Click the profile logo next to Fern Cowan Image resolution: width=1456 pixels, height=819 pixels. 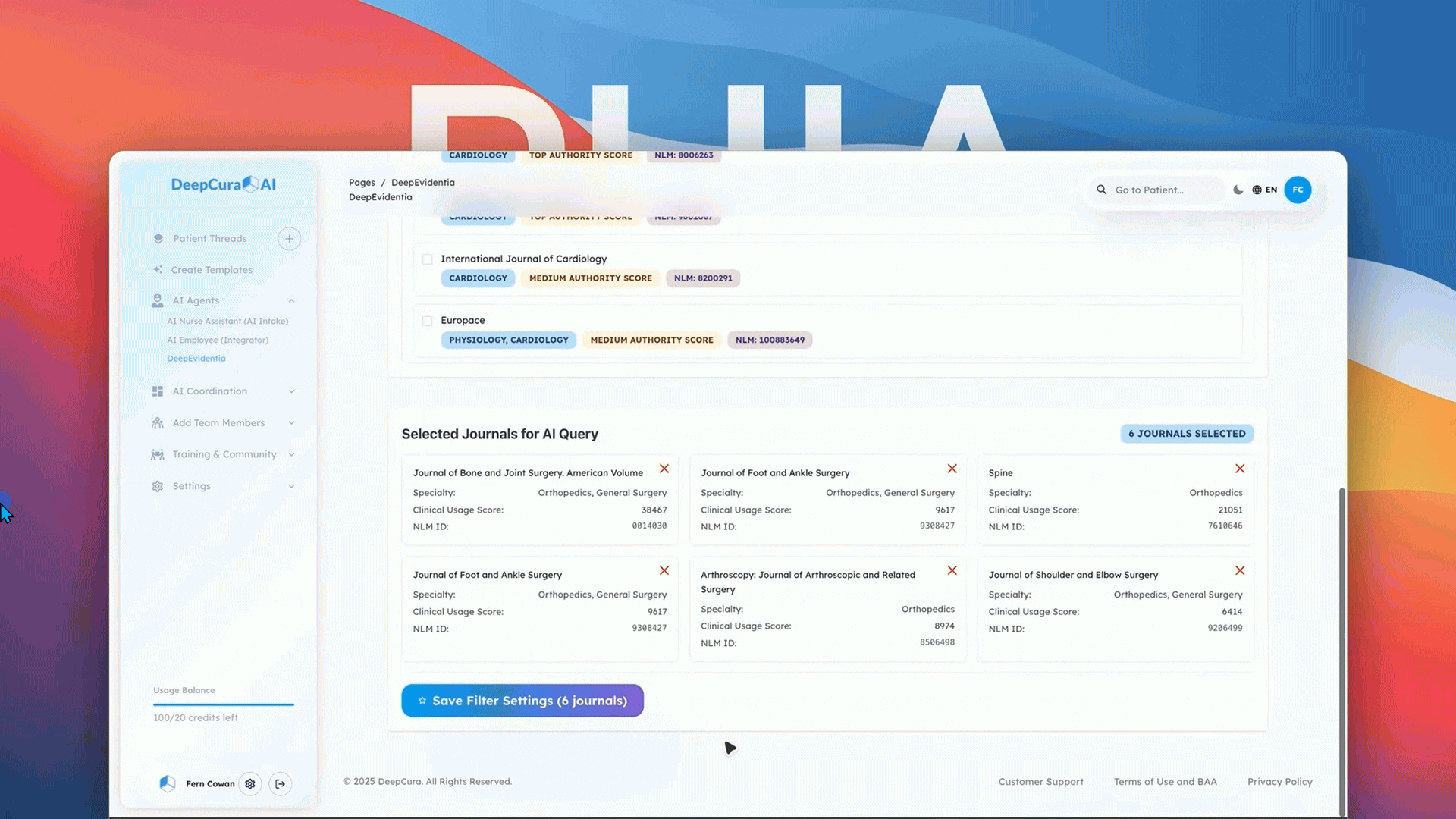tap(168, 783)
